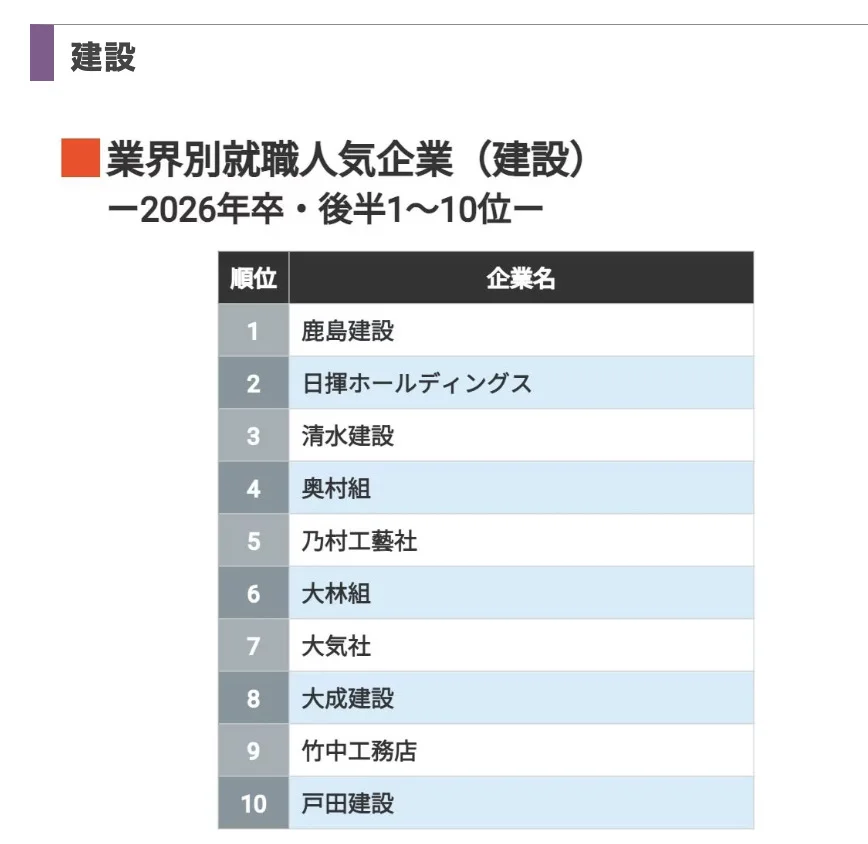Click the rank number 10 cell

(x=254, y=804)
